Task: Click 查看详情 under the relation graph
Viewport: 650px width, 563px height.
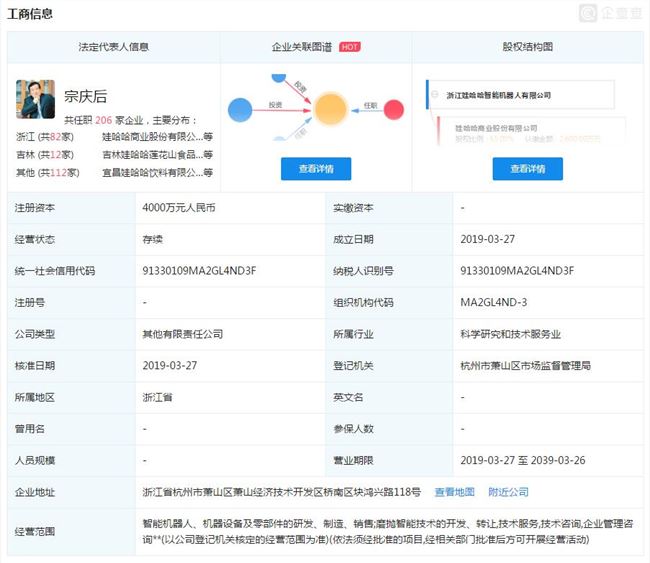Action: 316,169
